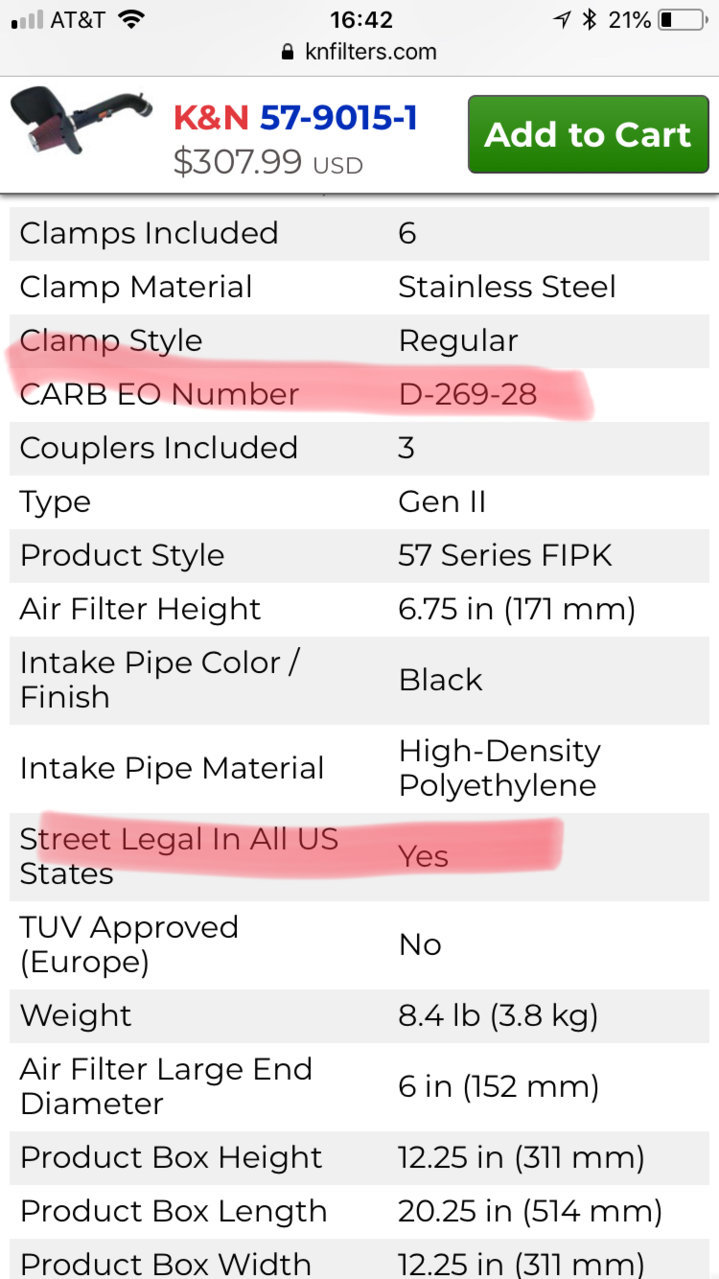Tap the battery icon in status bar
Viewport: 719px width, 1279px height.
[682, 19]
